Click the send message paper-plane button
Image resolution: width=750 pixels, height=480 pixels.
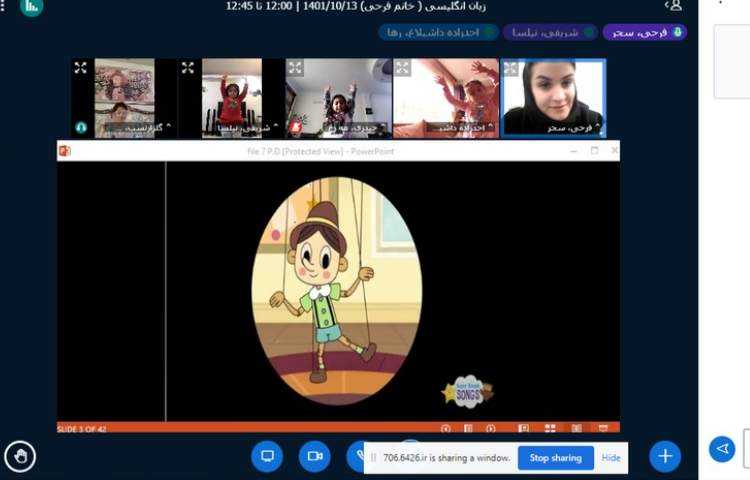(x=722, y=449)
